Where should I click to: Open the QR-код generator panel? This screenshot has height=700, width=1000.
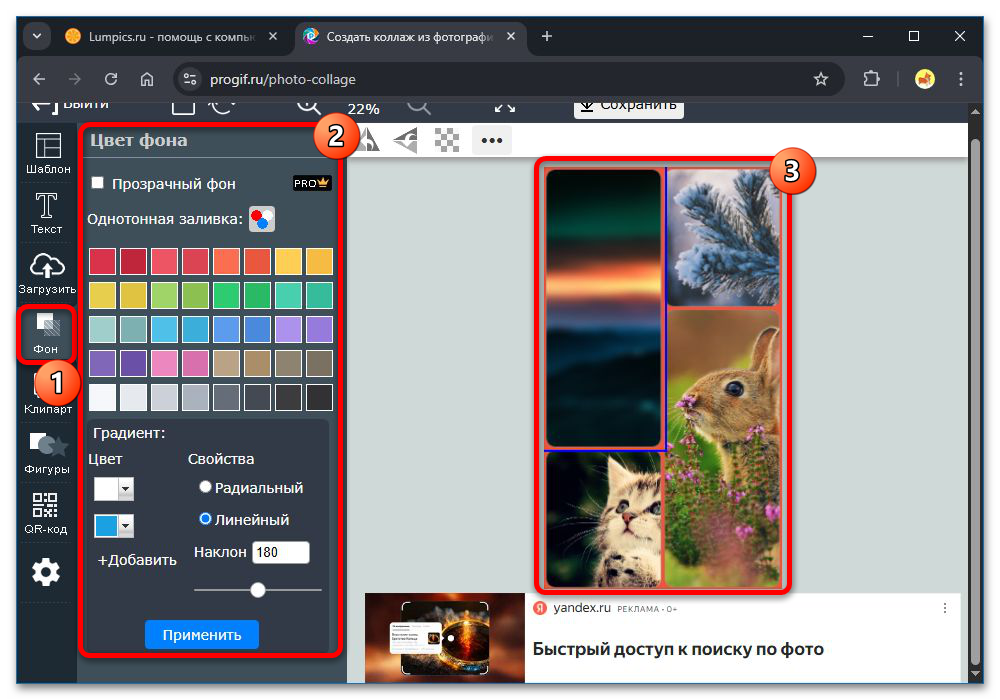[45, 513]
